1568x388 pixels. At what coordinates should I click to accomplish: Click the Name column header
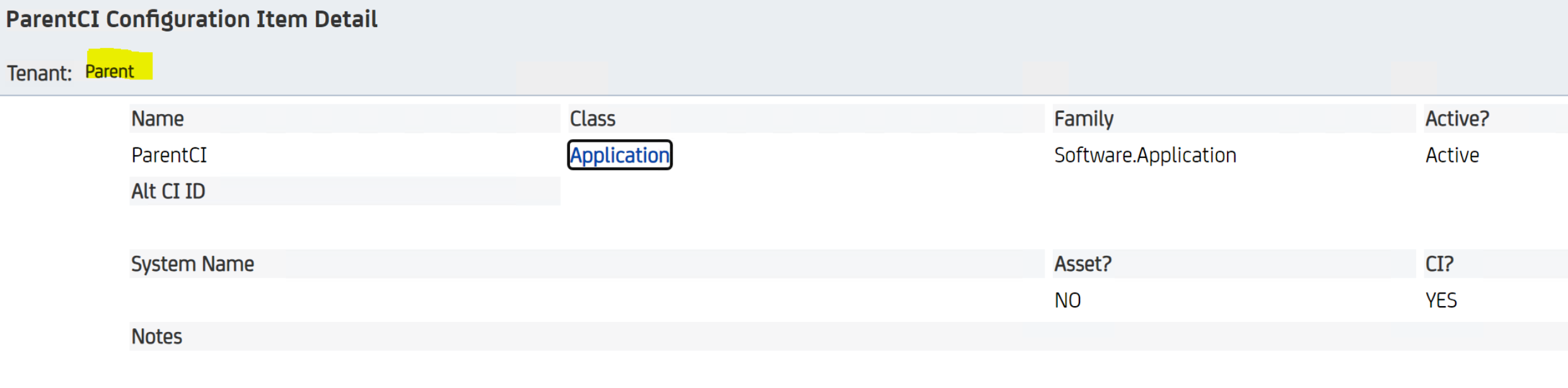(158, 118)
